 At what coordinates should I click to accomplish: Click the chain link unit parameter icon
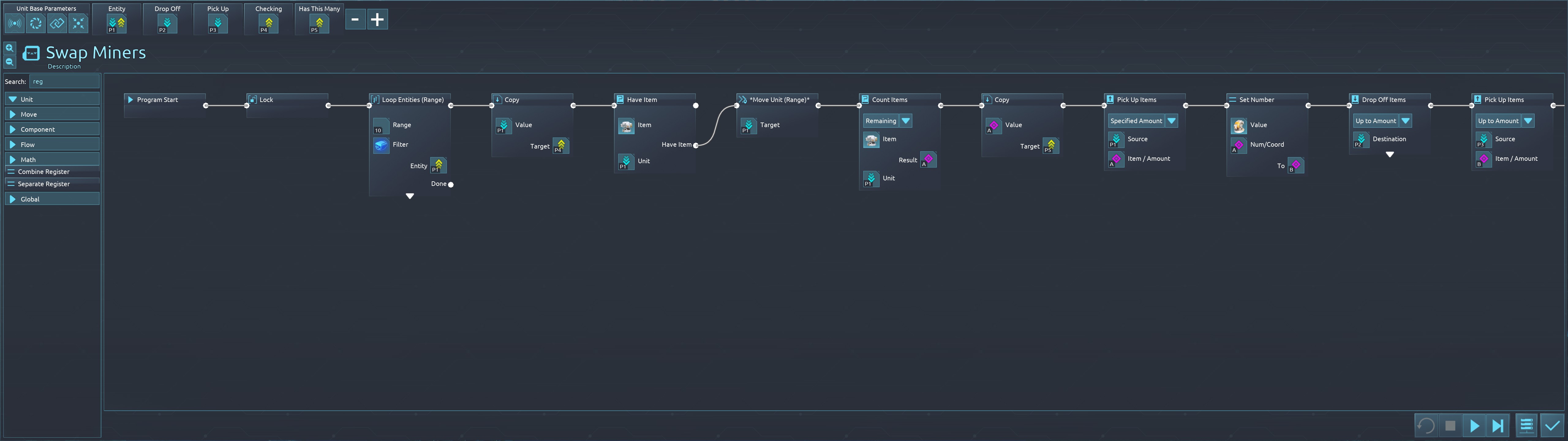57,23
